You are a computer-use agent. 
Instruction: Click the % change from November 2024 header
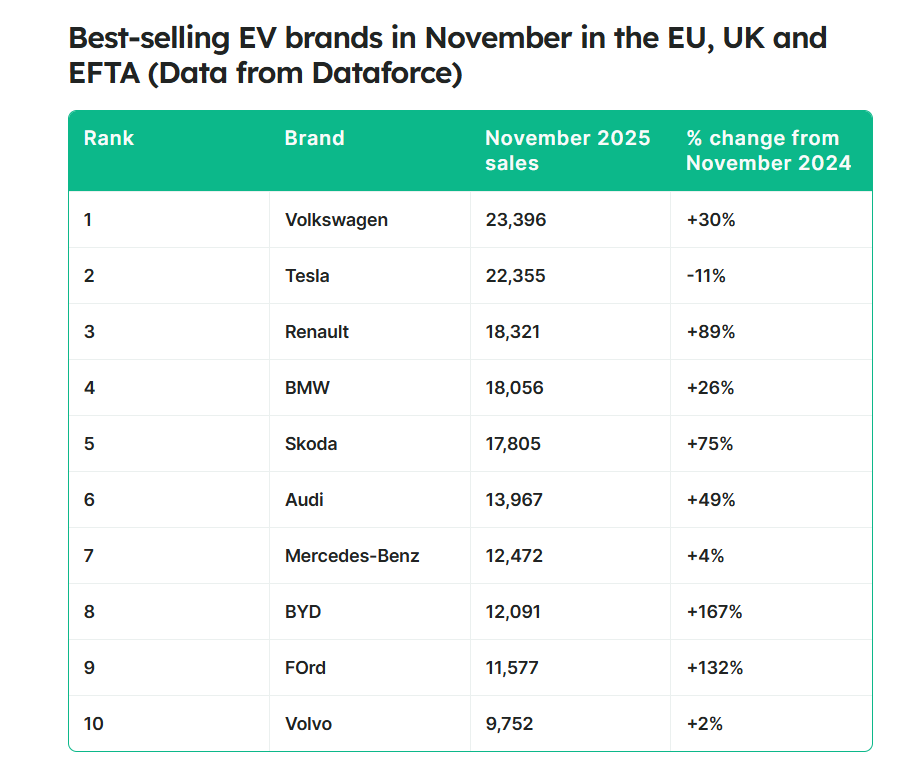point(768,150)
